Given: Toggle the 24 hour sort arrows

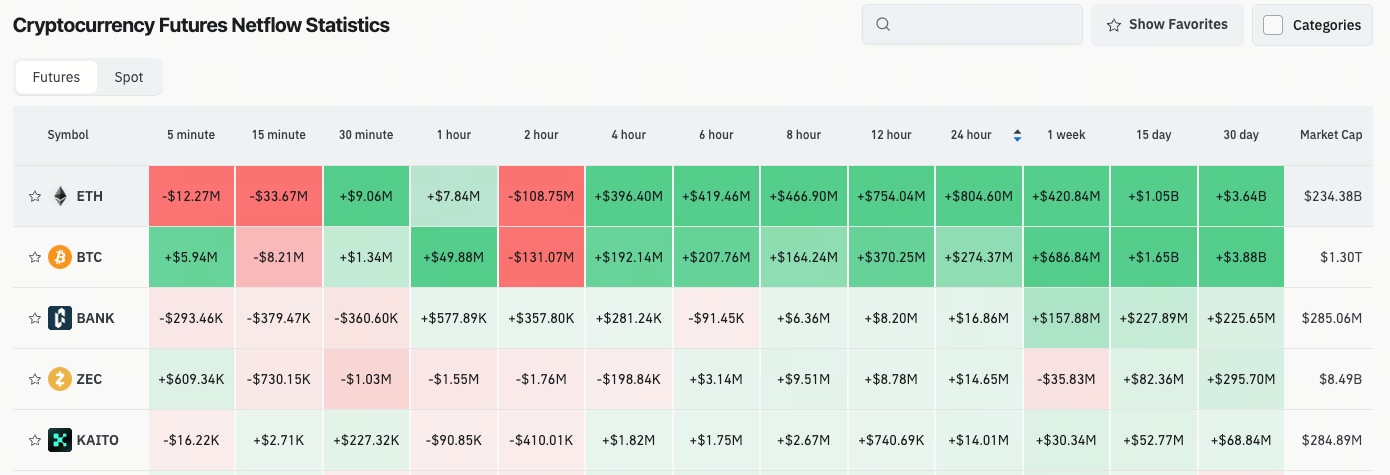Looking at the screenshot, I should tap(1017, 135).
